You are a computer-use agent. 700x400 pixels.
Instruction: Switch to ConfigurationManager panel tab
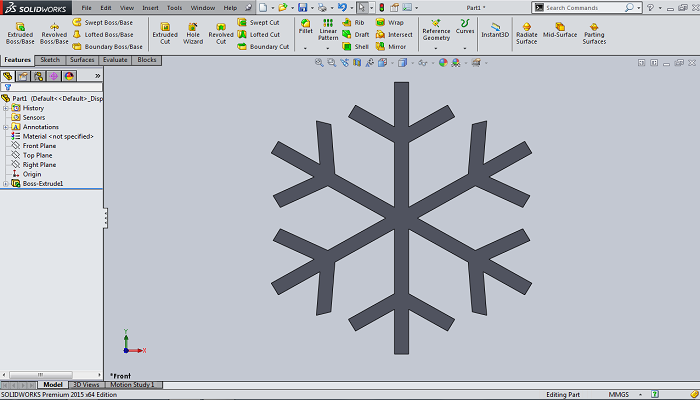coord(38,76)
